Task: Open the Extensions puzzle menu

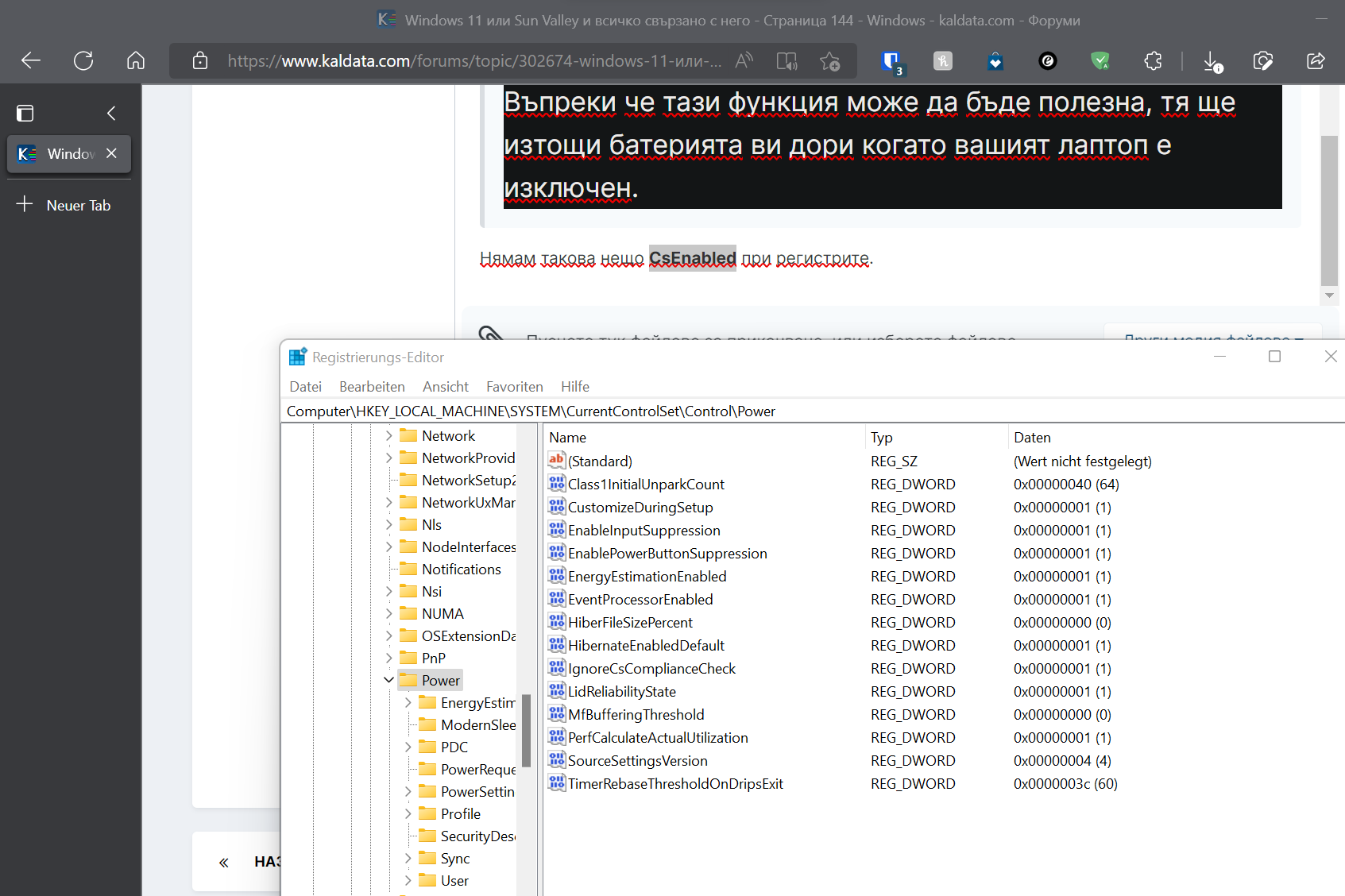Action: click(1153, 60)
